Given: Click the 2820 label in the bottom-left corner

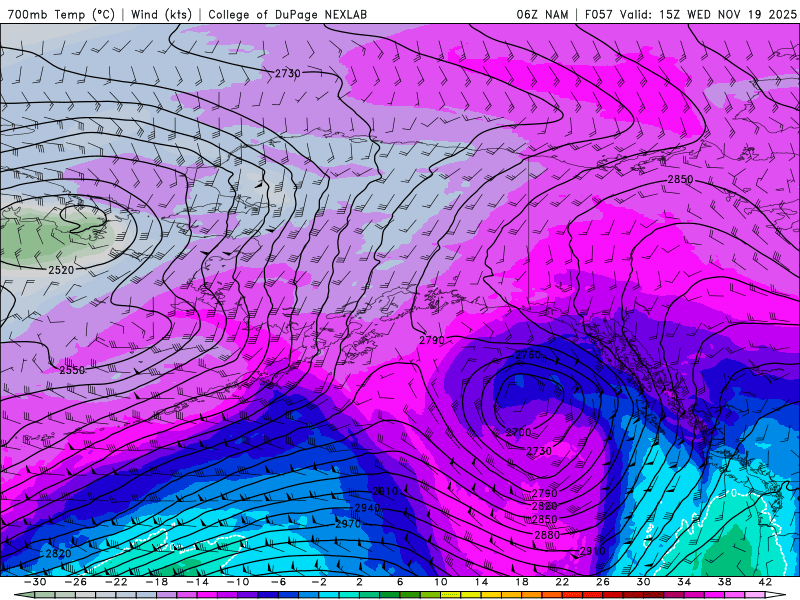Looking at the screenshot, I should pyautogui.click(x=59, y=554).
